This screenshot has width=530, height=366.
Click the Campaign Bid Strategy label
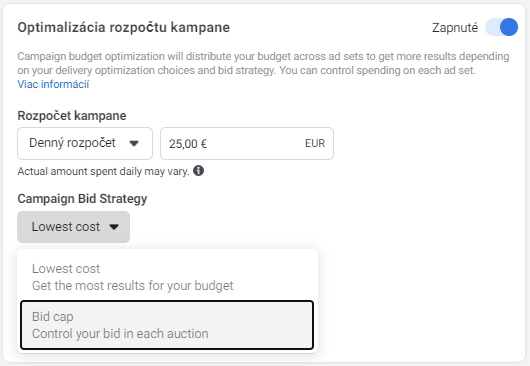coord(82,199)
